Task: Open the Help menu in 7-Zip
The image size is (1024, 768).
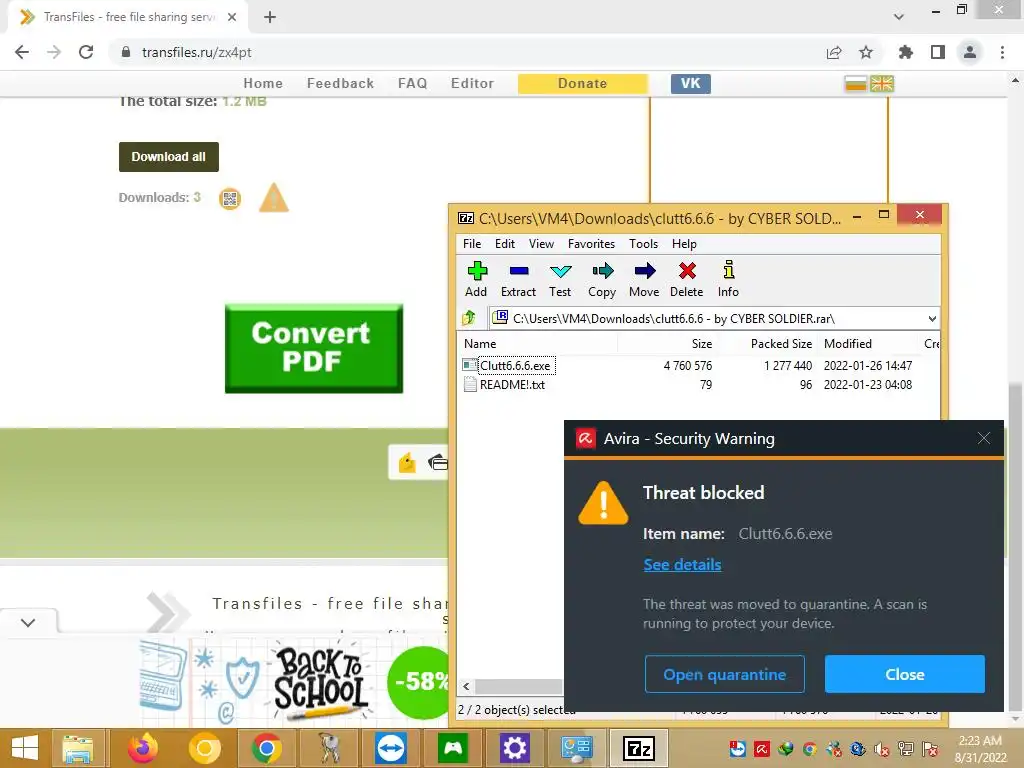Action: pyautogui.click(x=684, y=244)
